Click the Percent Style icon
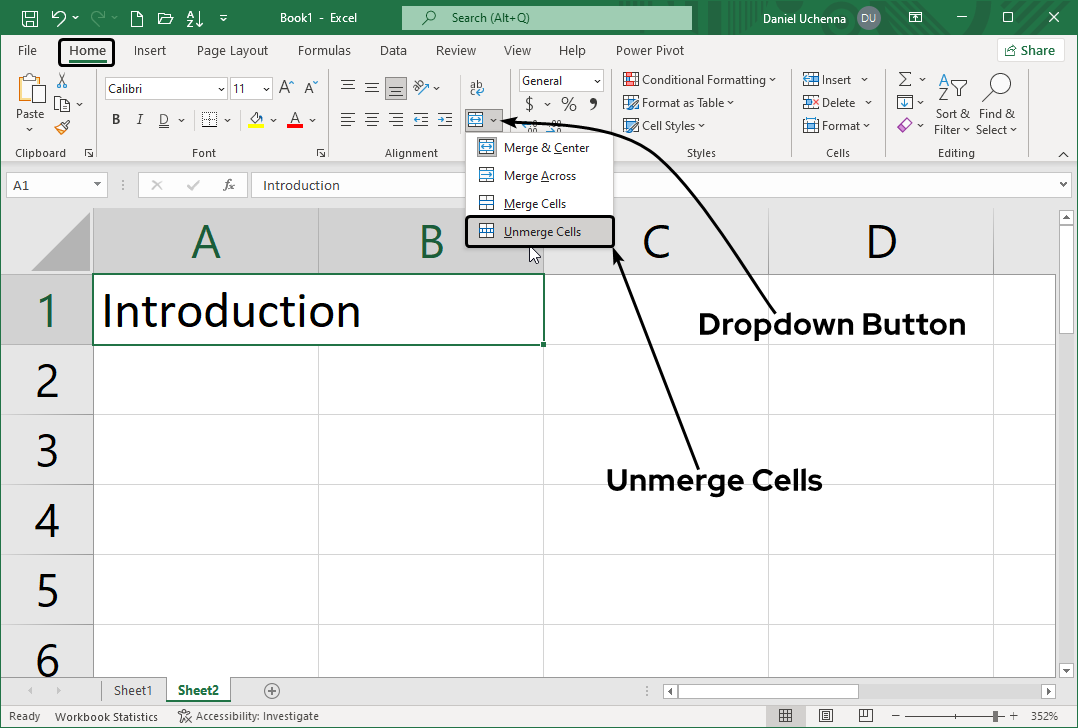1078x728 pixels. pyautogui.click(x=568, y=104)
